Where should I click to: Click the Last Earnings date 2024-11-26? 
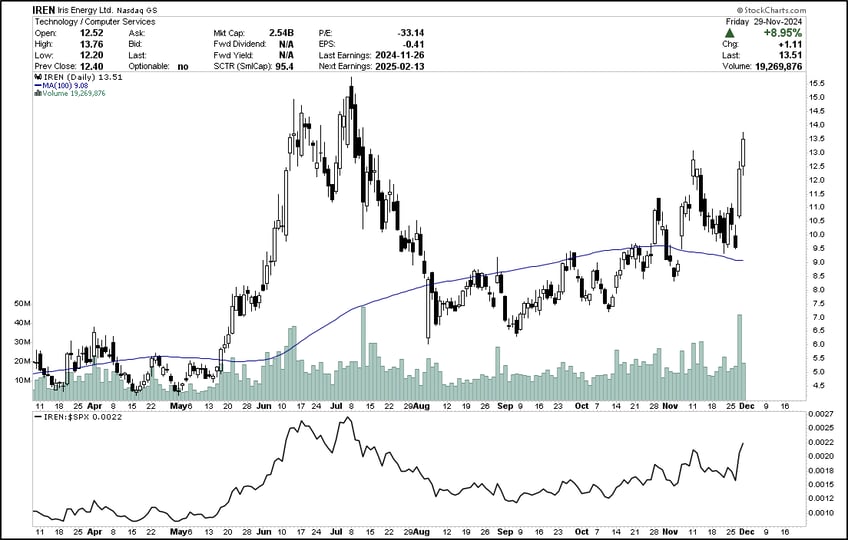(399, 55)
